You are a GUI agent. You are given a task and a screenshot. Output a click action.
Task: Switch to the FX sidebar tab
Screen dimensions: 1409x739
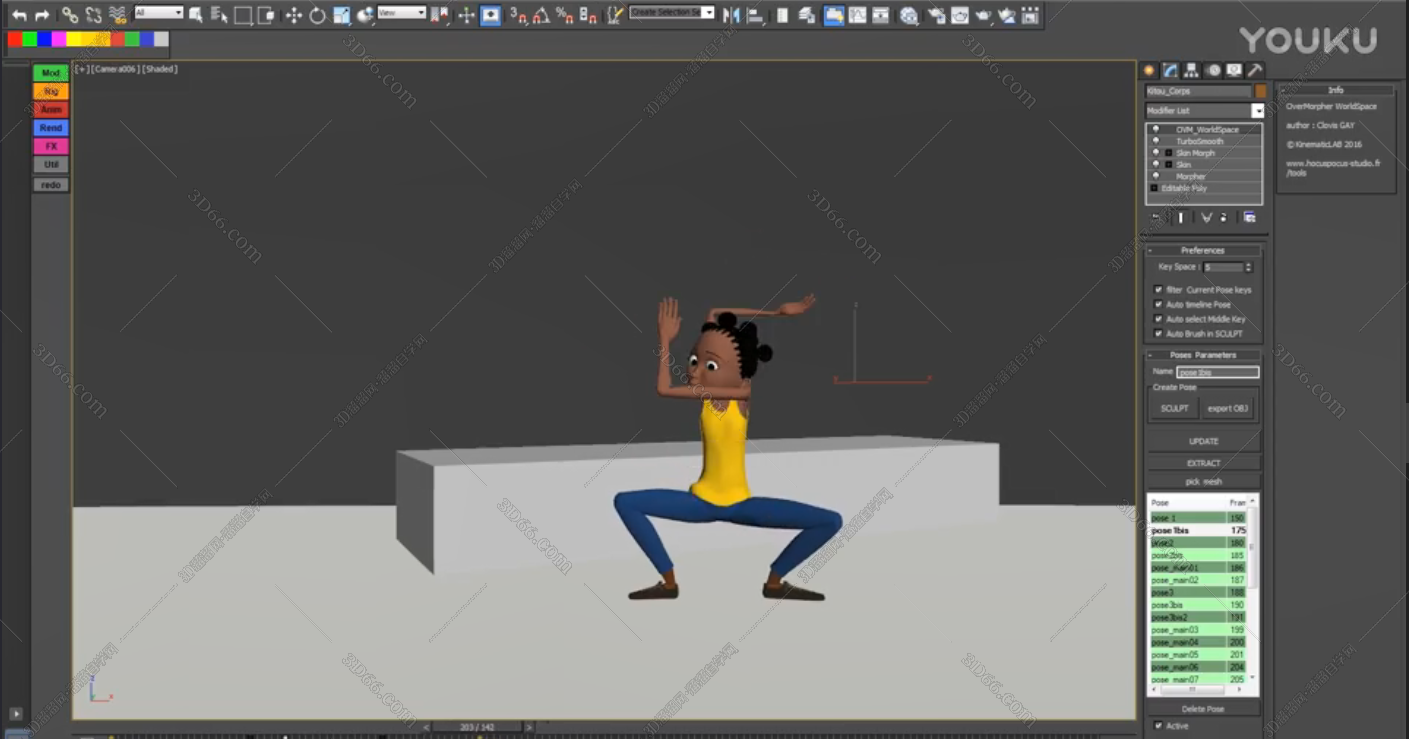(x=50, y=146)
